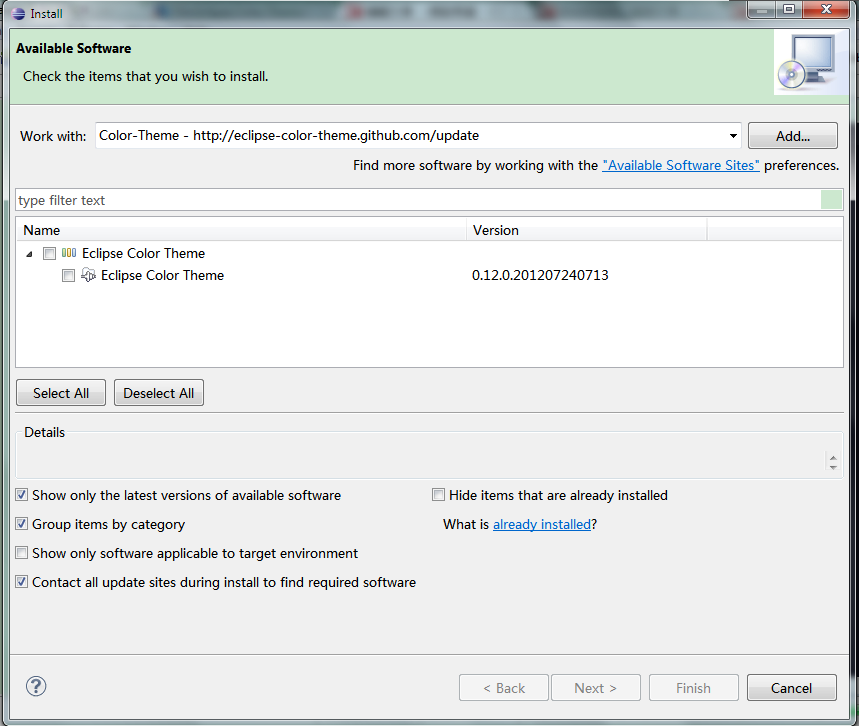Collapse the Eclipse Color Theme category tree

point(30,254)
